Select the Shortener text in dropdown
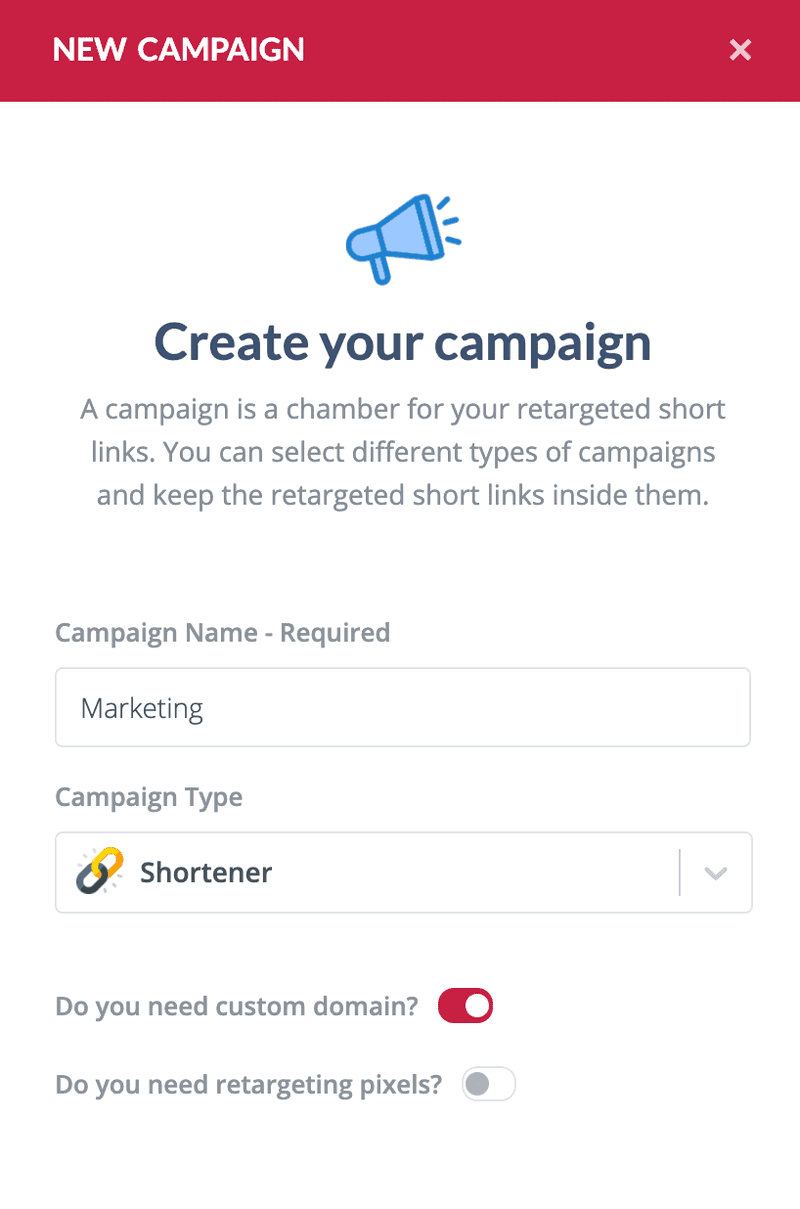The image size is (800, 1209). [206, 872]
